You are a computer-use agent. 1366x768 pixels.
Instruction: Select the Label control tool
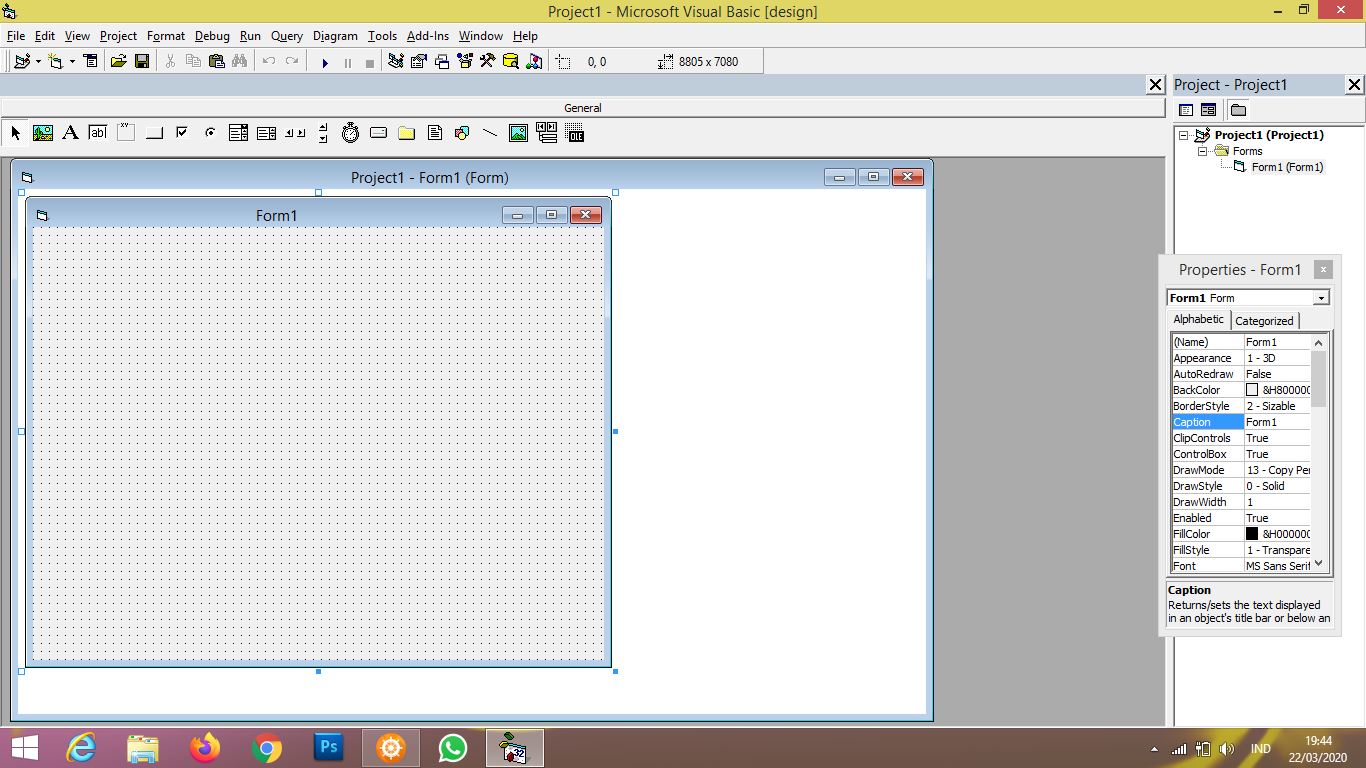pos(70,133)
